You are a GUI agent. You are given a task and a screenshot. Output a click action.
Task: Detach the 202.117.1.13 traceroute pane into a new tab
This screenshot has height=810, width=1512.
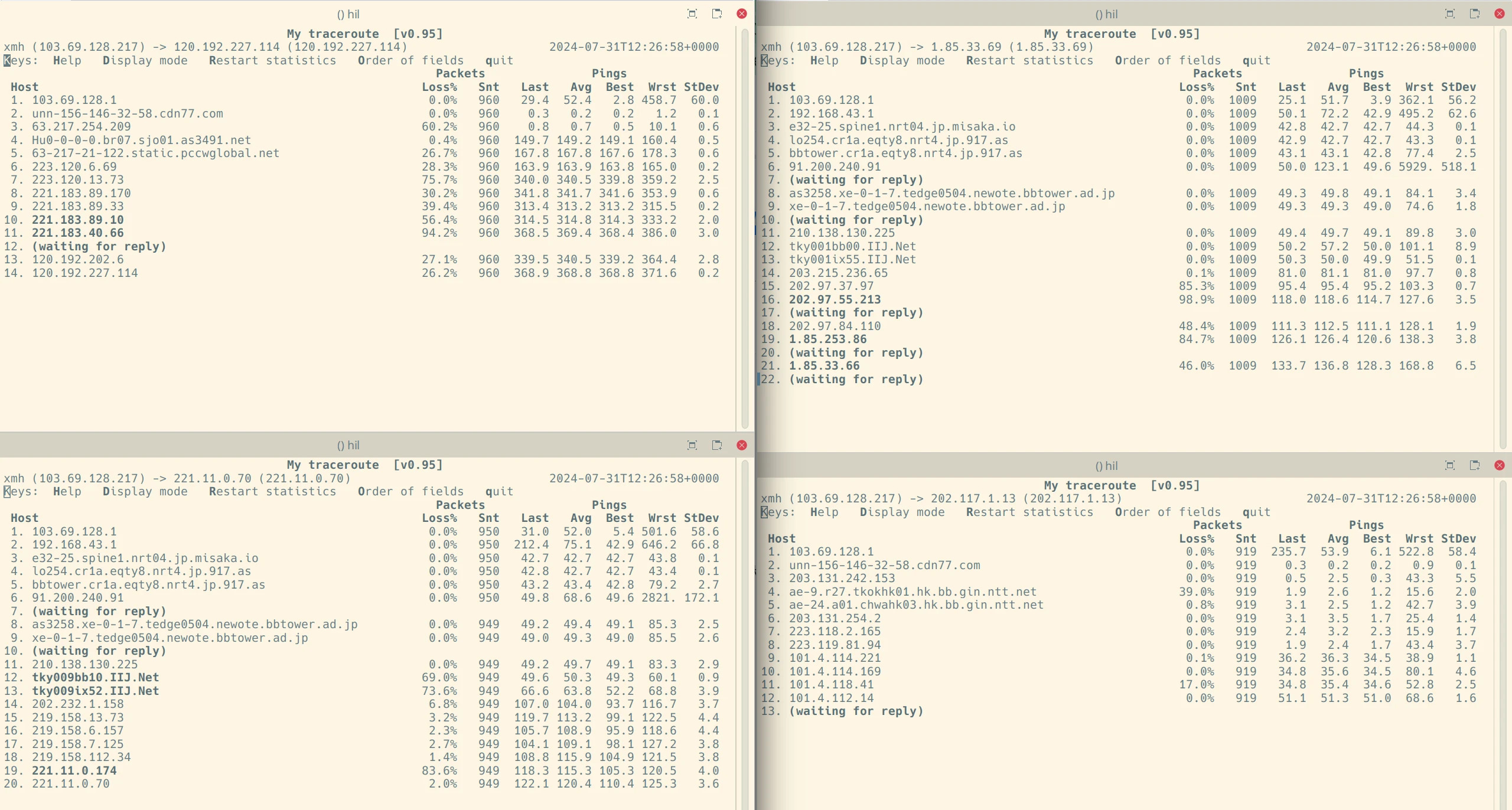point(1474,465)
